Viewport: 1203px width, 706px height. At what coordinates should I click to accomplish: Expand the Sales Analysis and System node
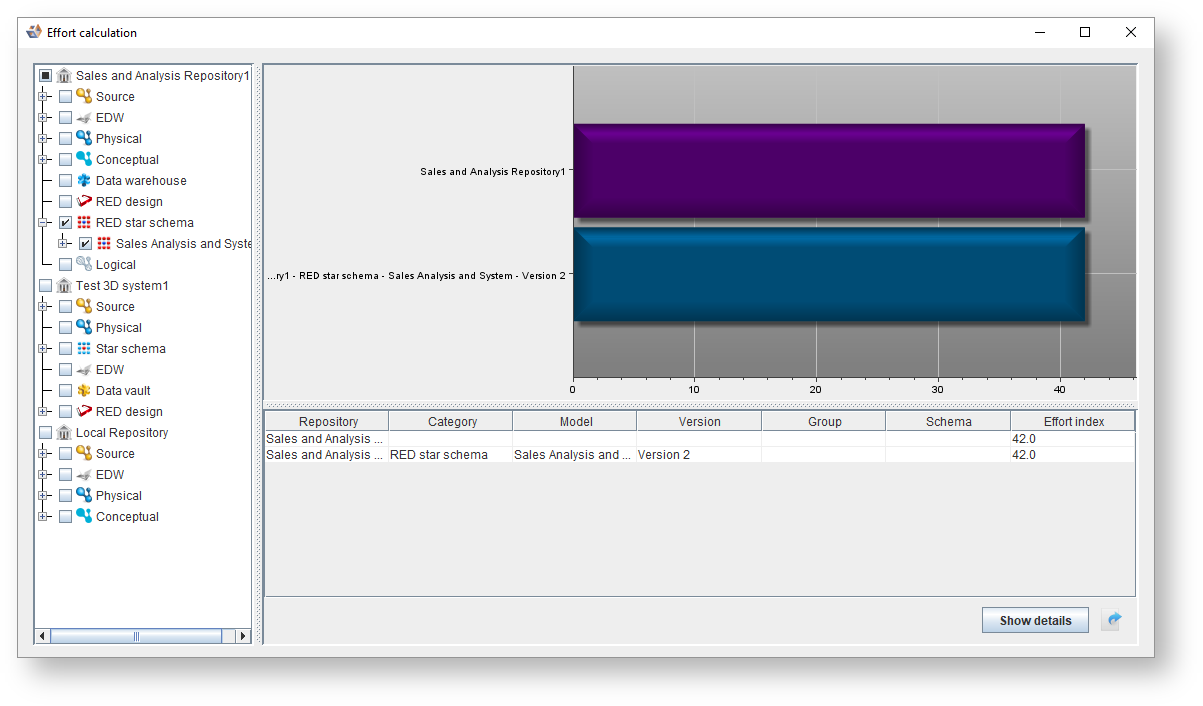click(x=63, y=244)
